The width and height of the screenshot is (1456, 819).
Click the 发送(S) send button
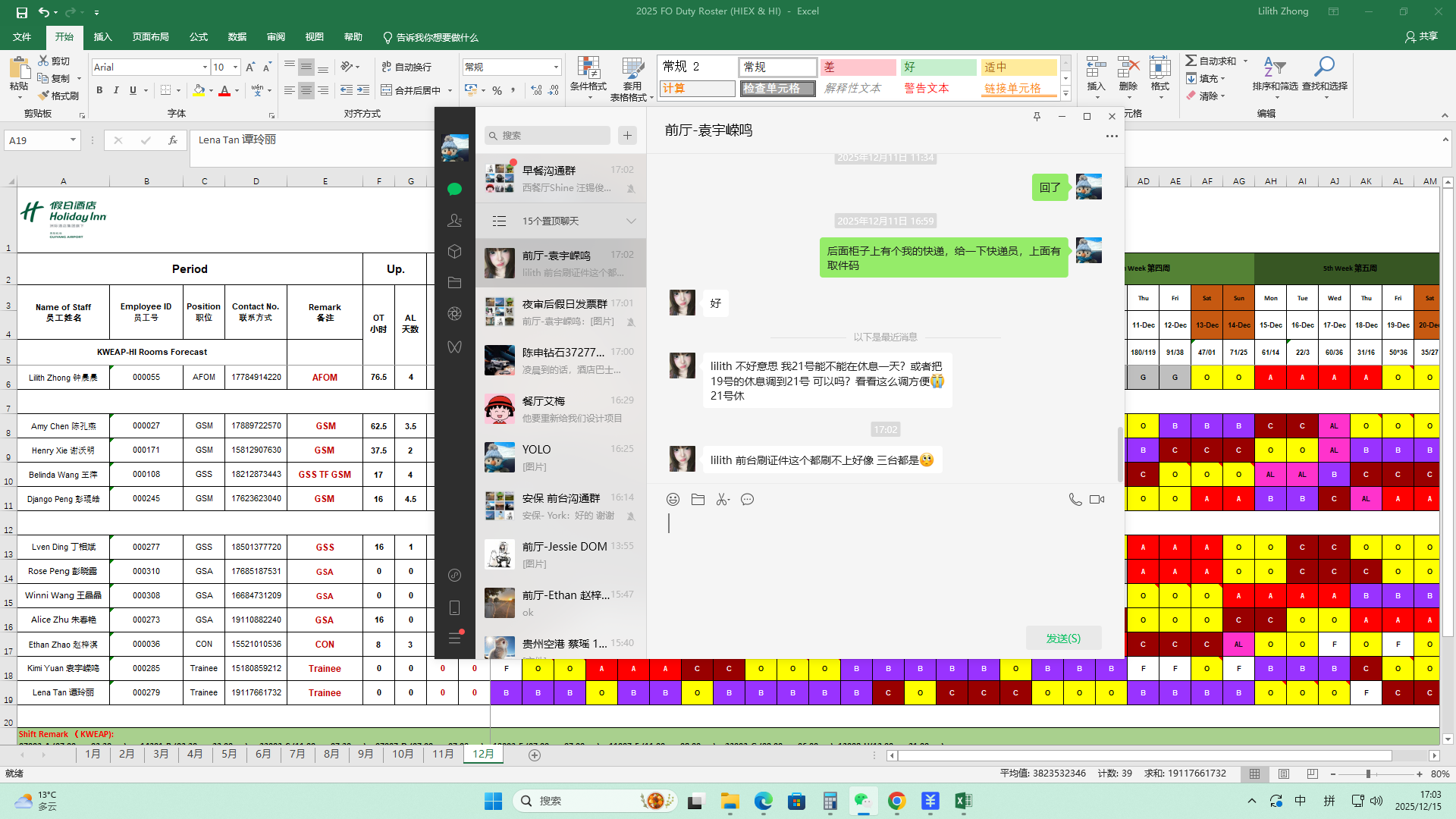point(1063,638)
